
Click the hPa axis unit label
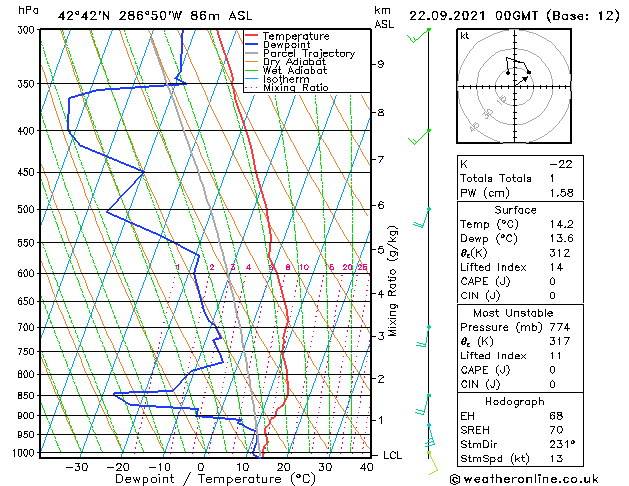[28, 11]
